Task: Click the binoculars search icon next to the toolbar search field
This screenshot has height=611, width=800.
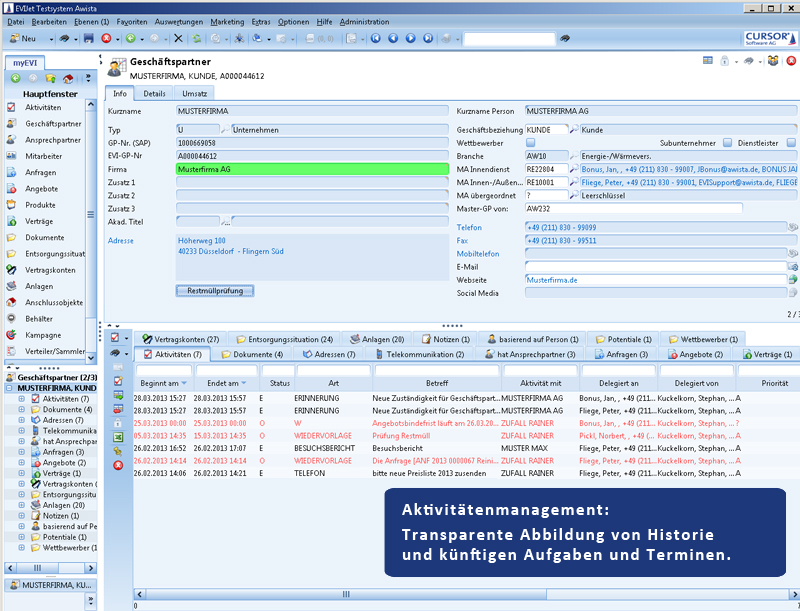Action: (565, 38)
